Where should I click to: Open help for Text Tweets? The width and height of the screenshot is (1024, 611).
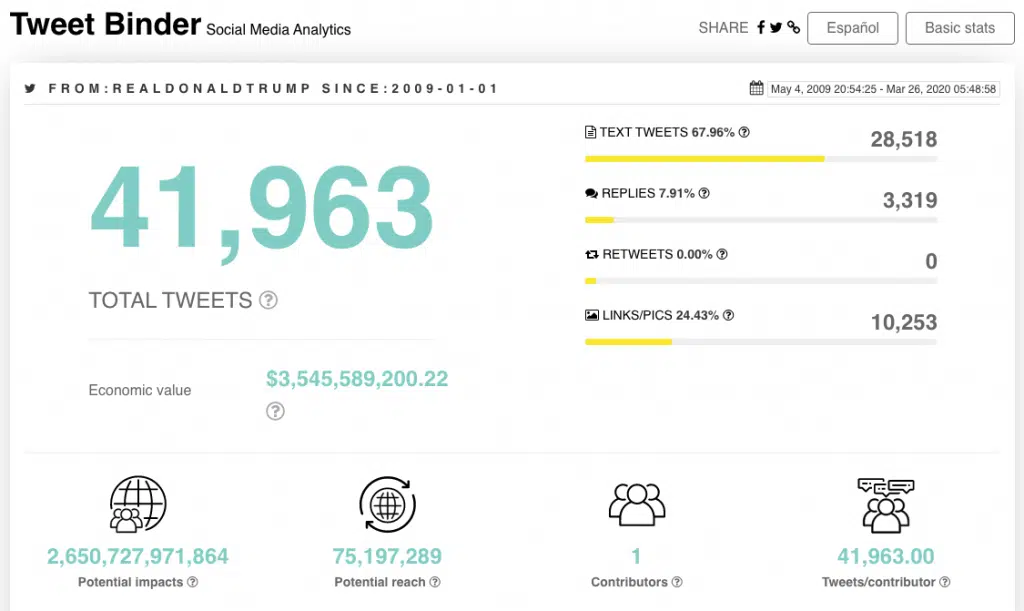(x=744, y=132)
